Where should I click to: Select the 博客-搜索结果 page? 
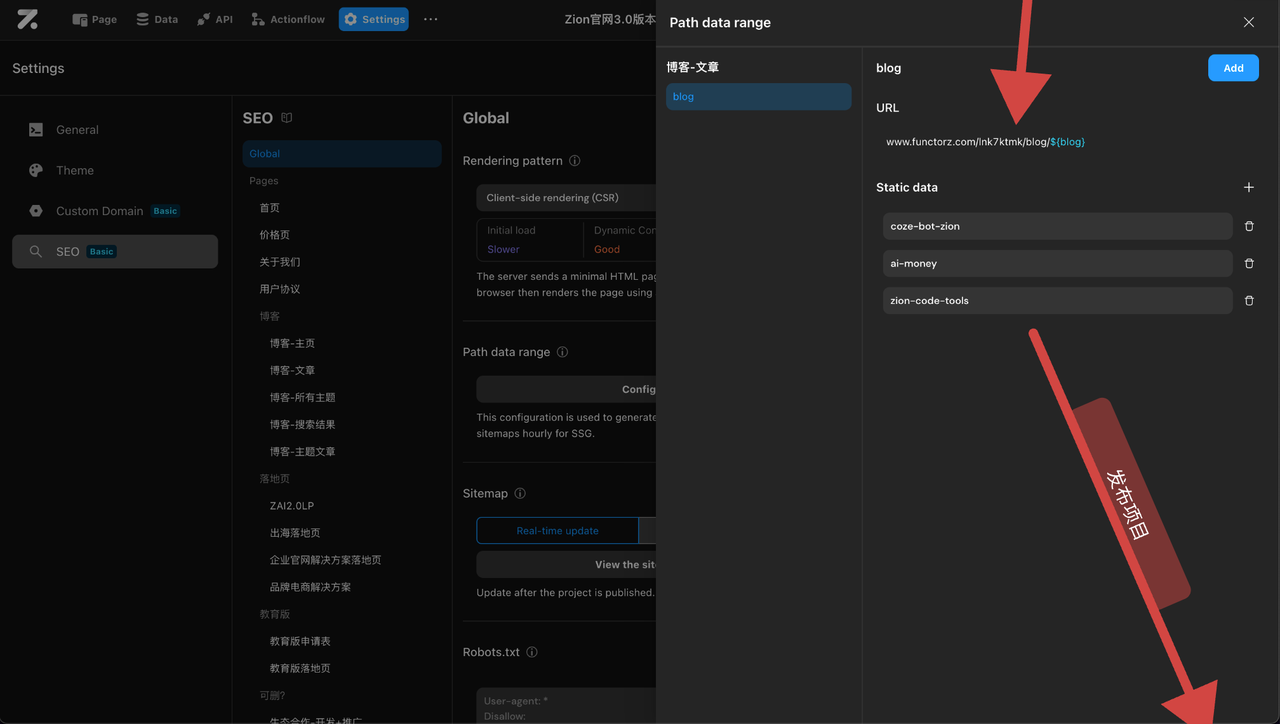(303, 424)
